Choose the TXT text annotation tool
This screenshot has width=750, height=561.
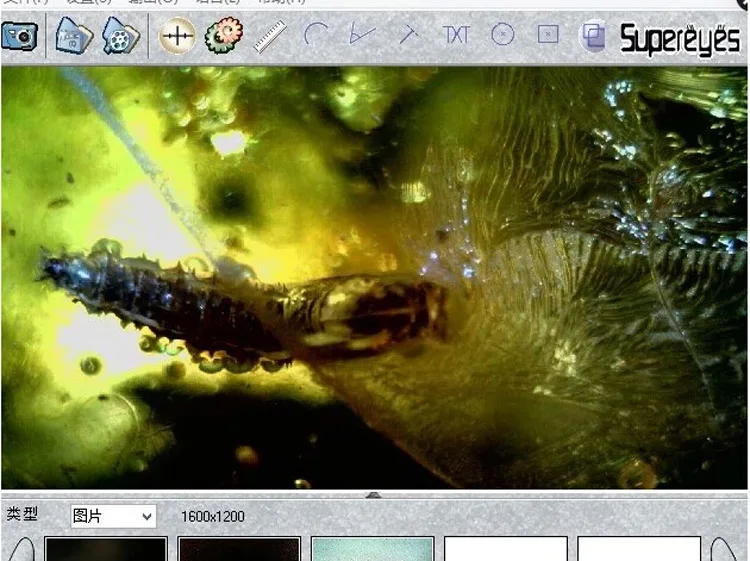click(456, 35)
